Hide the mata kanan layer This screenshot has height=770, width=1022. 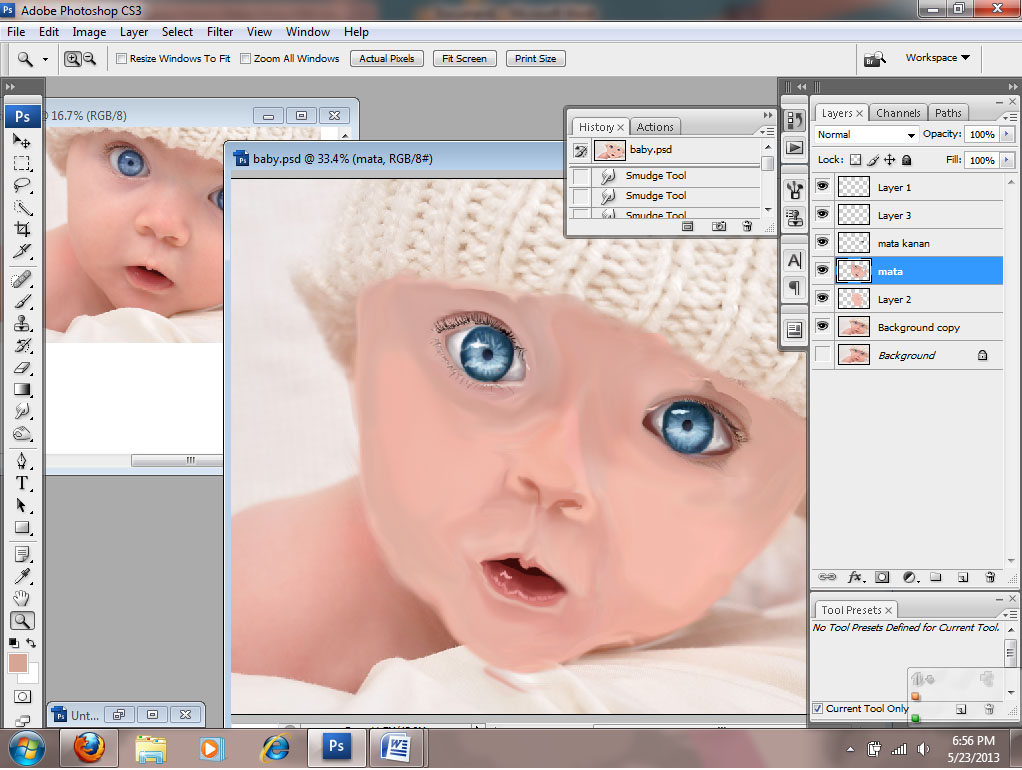click(822, 242)
